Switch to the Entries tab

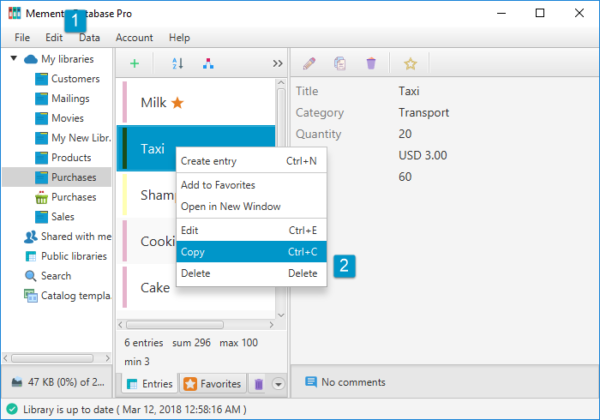point(150,384)
